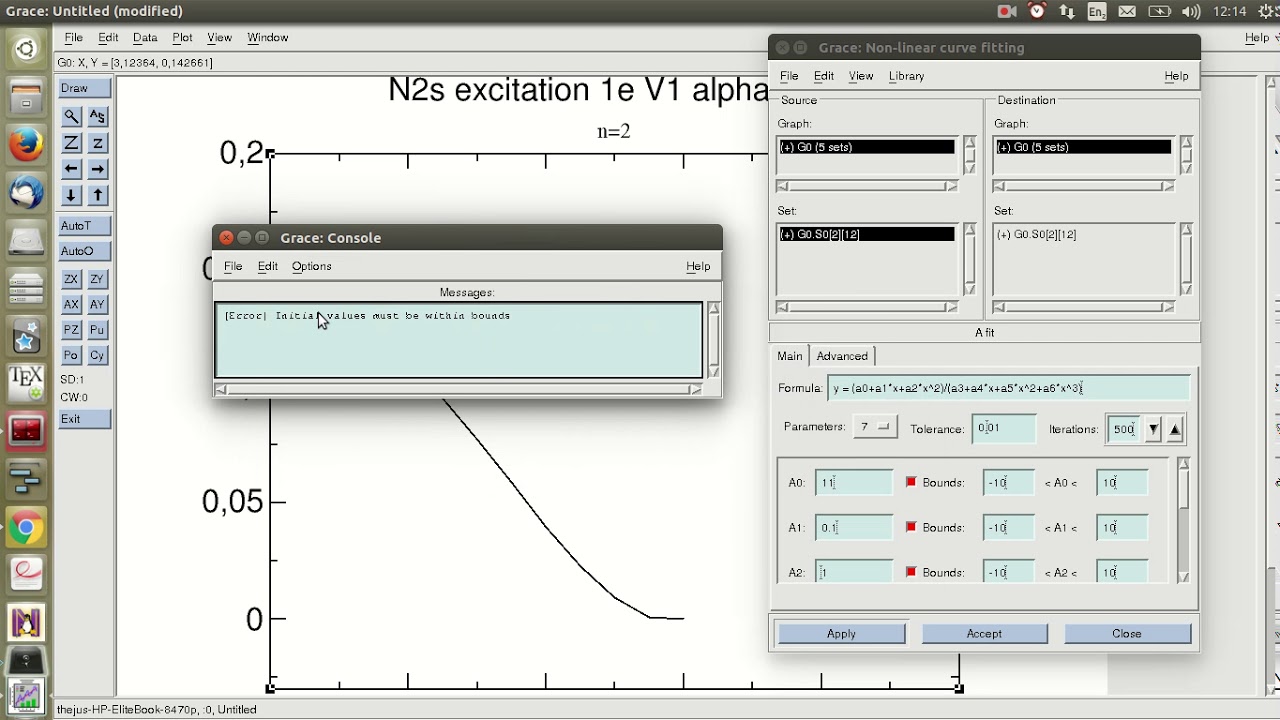Open the Files manager from the dock

26,96
